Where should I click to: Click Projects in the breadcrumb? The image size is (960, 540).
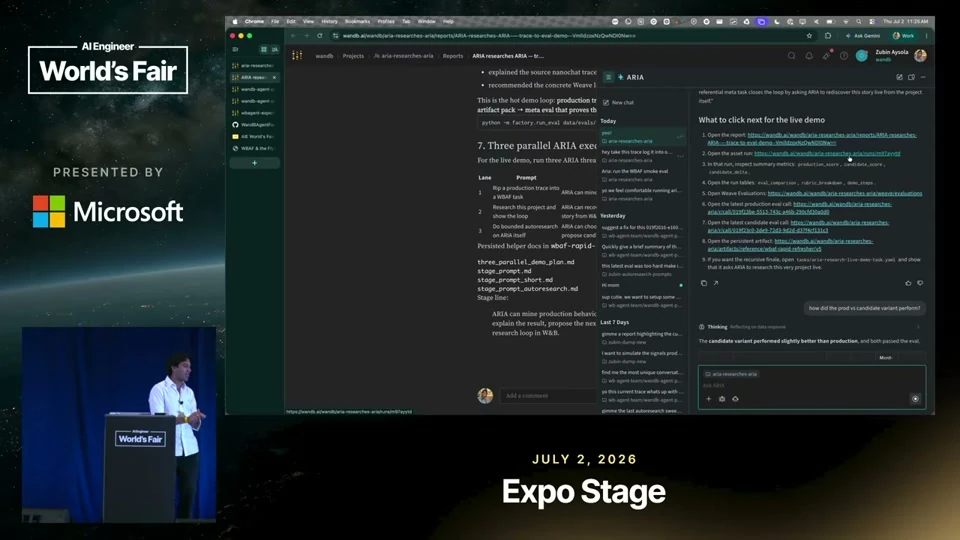pyautogui.click(x=353, y=56)
